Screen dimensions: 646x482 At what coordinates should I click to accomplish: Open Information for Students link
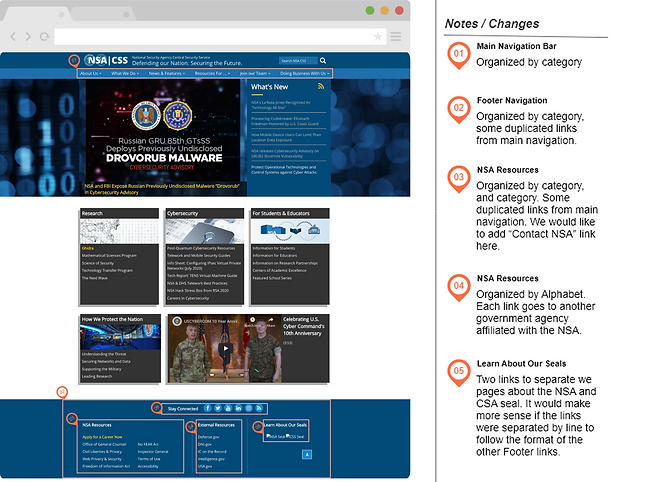274,248
